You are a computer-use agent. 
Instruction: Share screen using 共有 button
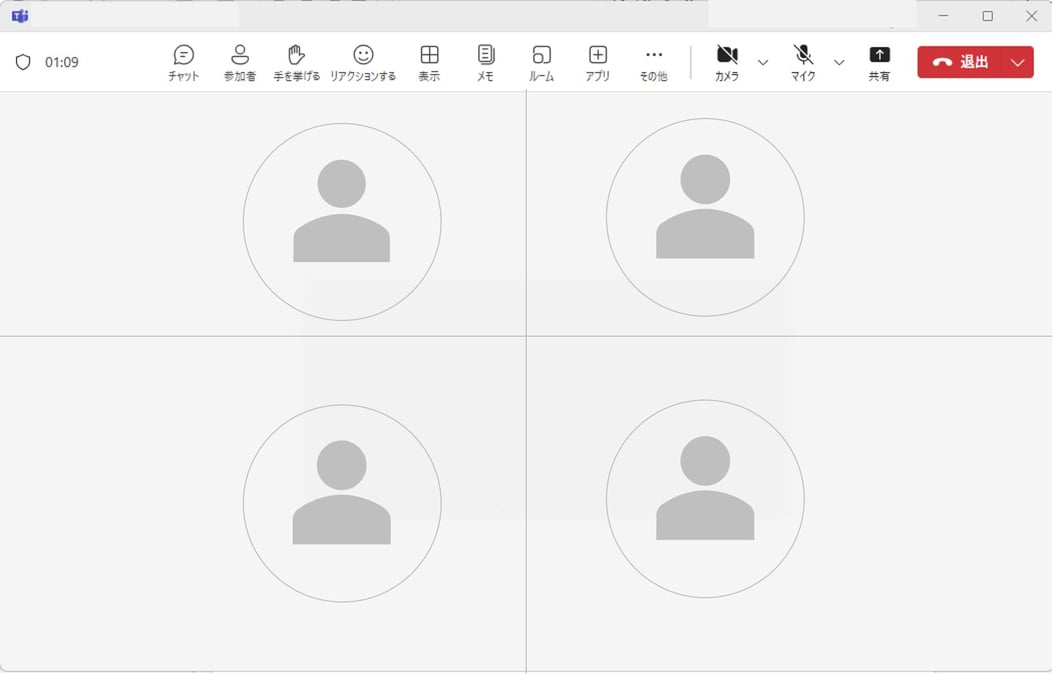(879, 63)
